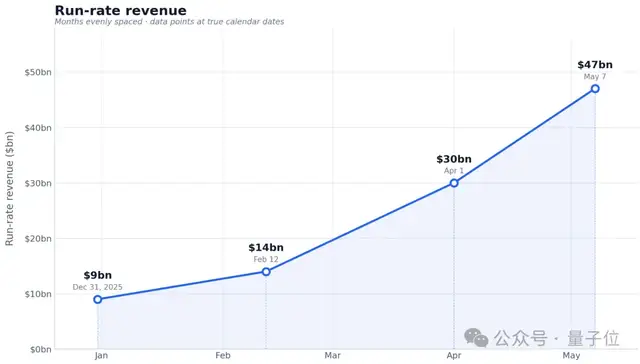Click the Dec 31, 2025 date label
The image size is (640, 364).
98,287
